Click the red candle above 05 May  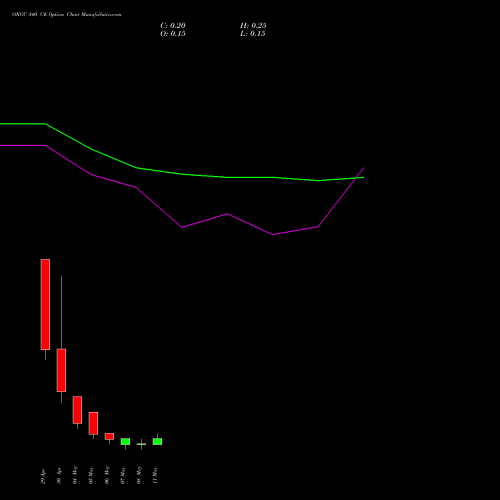[x=93, y=423]
